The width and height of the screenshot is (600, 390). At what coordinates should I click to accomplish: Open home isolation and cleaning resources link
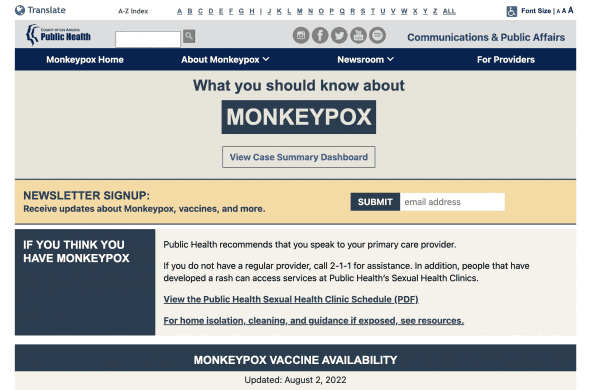tap(313, 320)
